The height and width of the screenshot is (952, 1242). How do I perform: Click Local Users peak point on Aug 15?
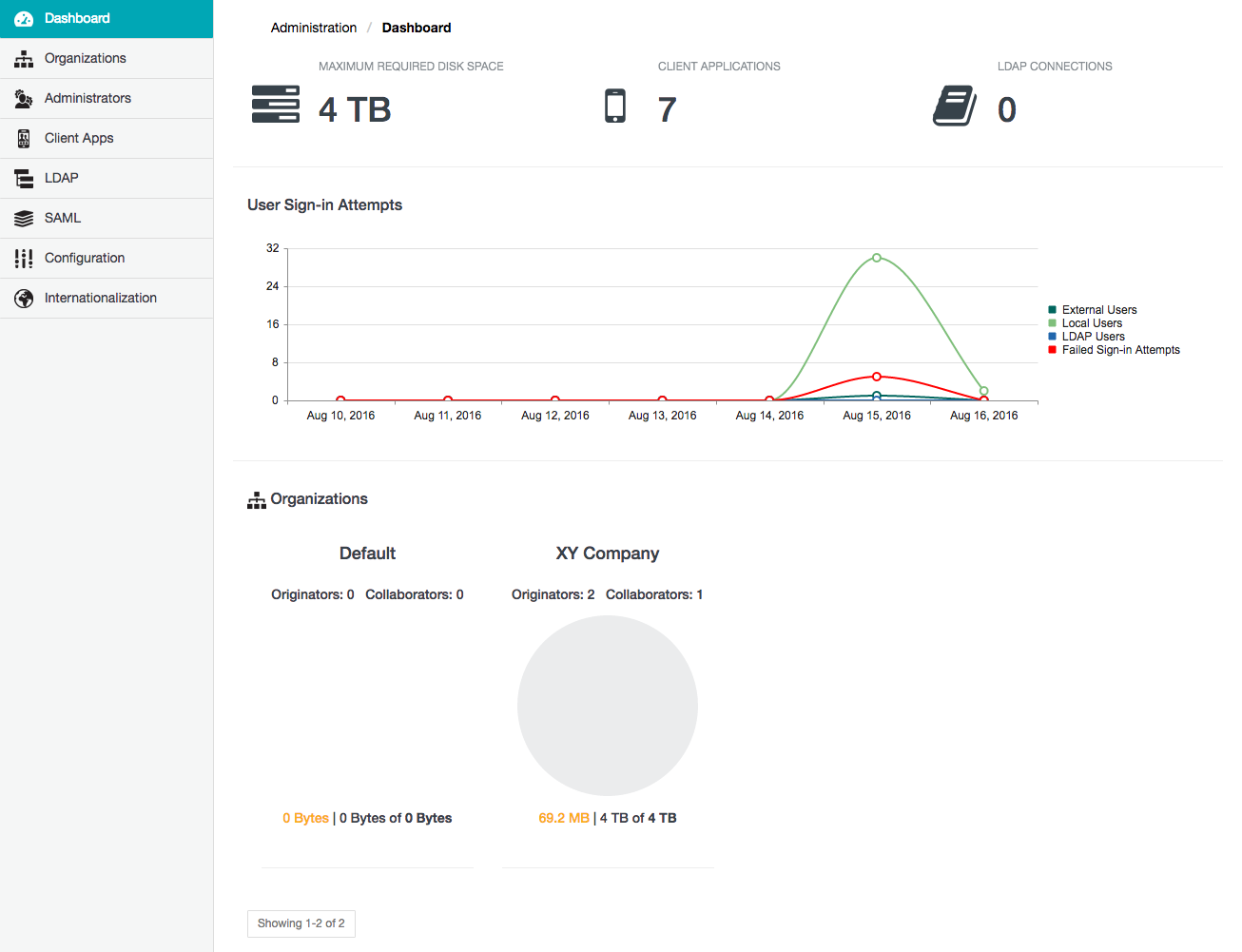[876, 258]
